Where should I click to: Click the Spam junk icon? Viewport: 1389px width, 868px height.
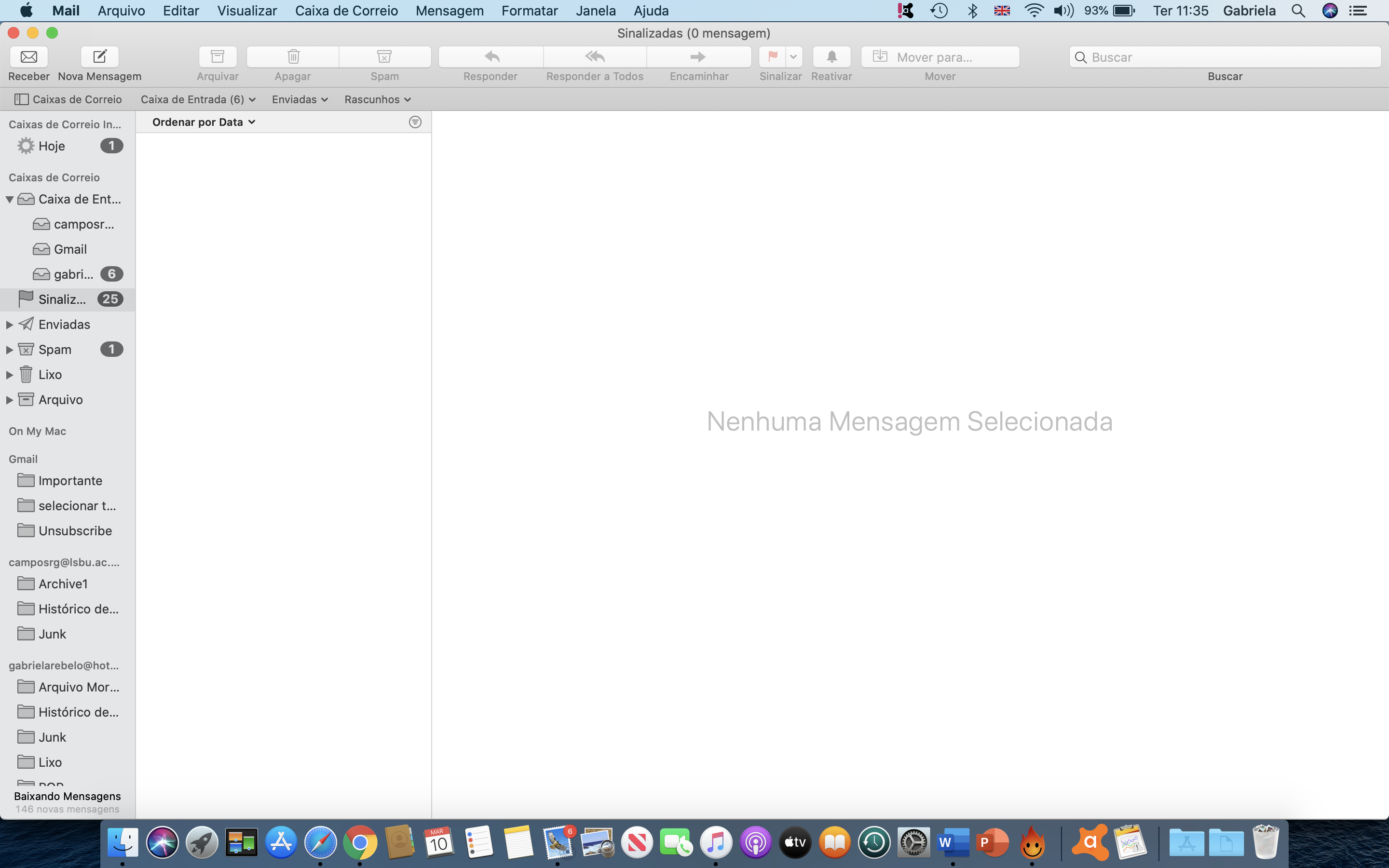(x=384, y=57)
